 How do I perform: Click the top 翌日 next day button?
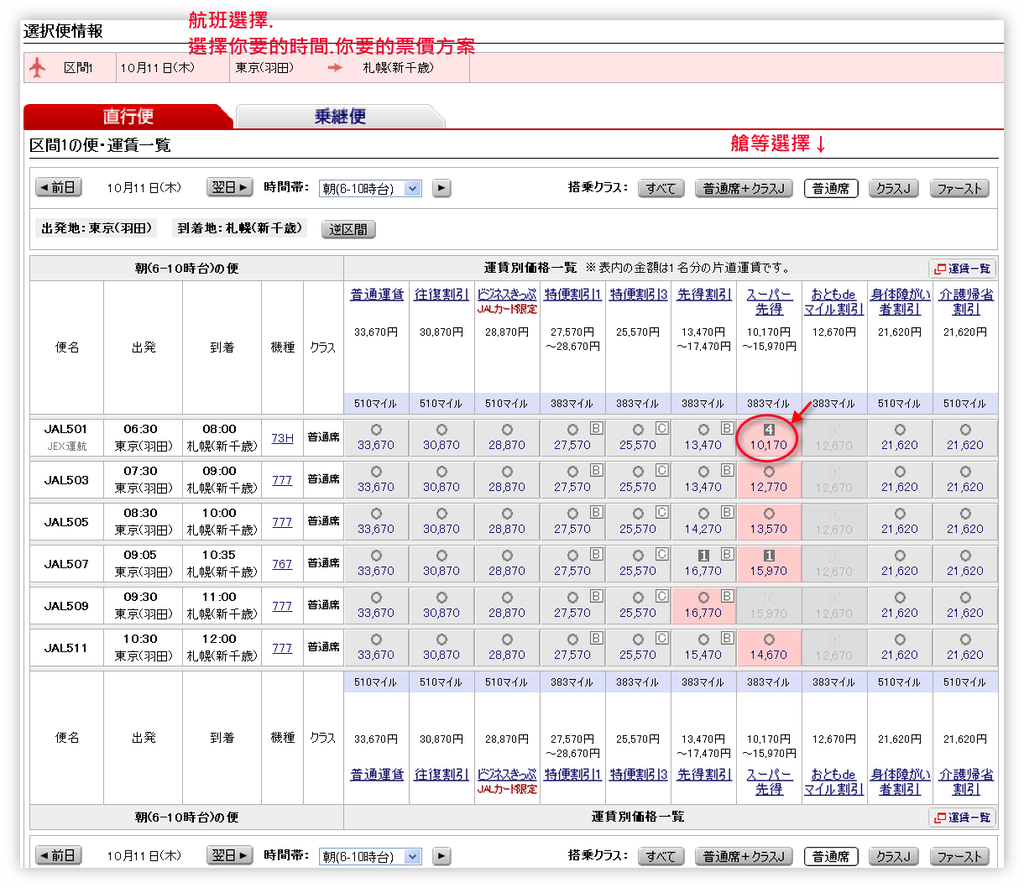pyautogui.click(x=230, y=187)
